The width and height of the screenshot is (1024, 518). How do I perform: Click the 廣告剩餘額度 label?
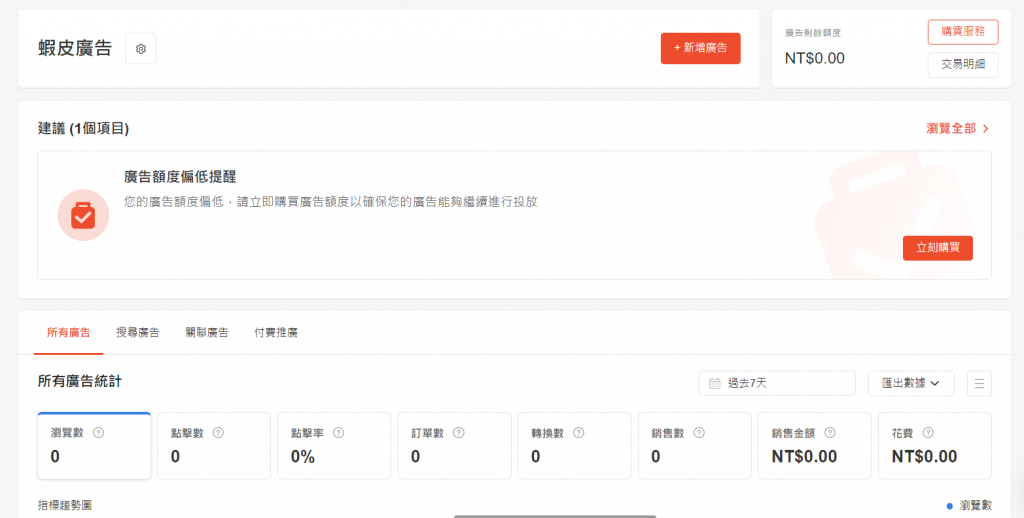pos(813,32)
